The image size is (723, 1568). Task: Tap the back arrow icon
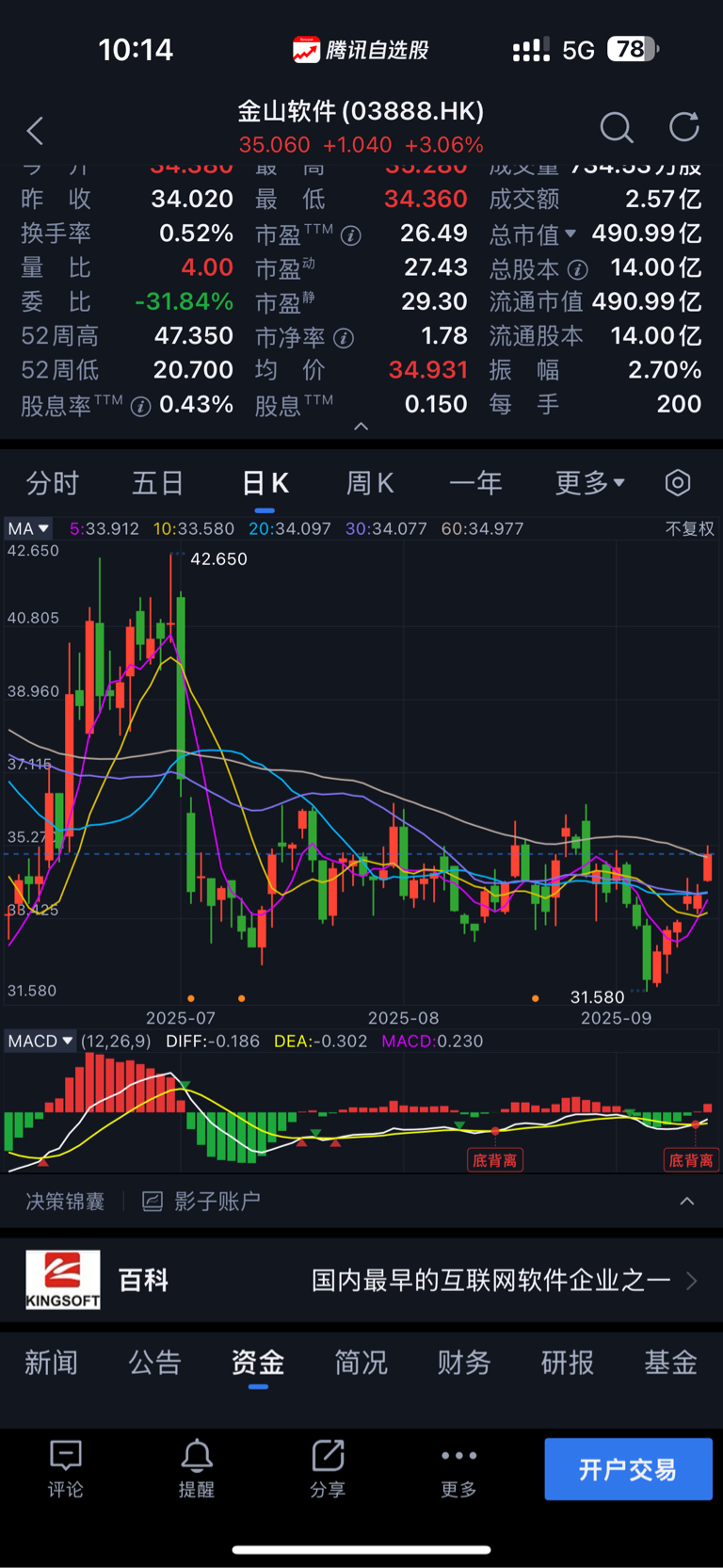pyautogui.click(x=36, y=131)
